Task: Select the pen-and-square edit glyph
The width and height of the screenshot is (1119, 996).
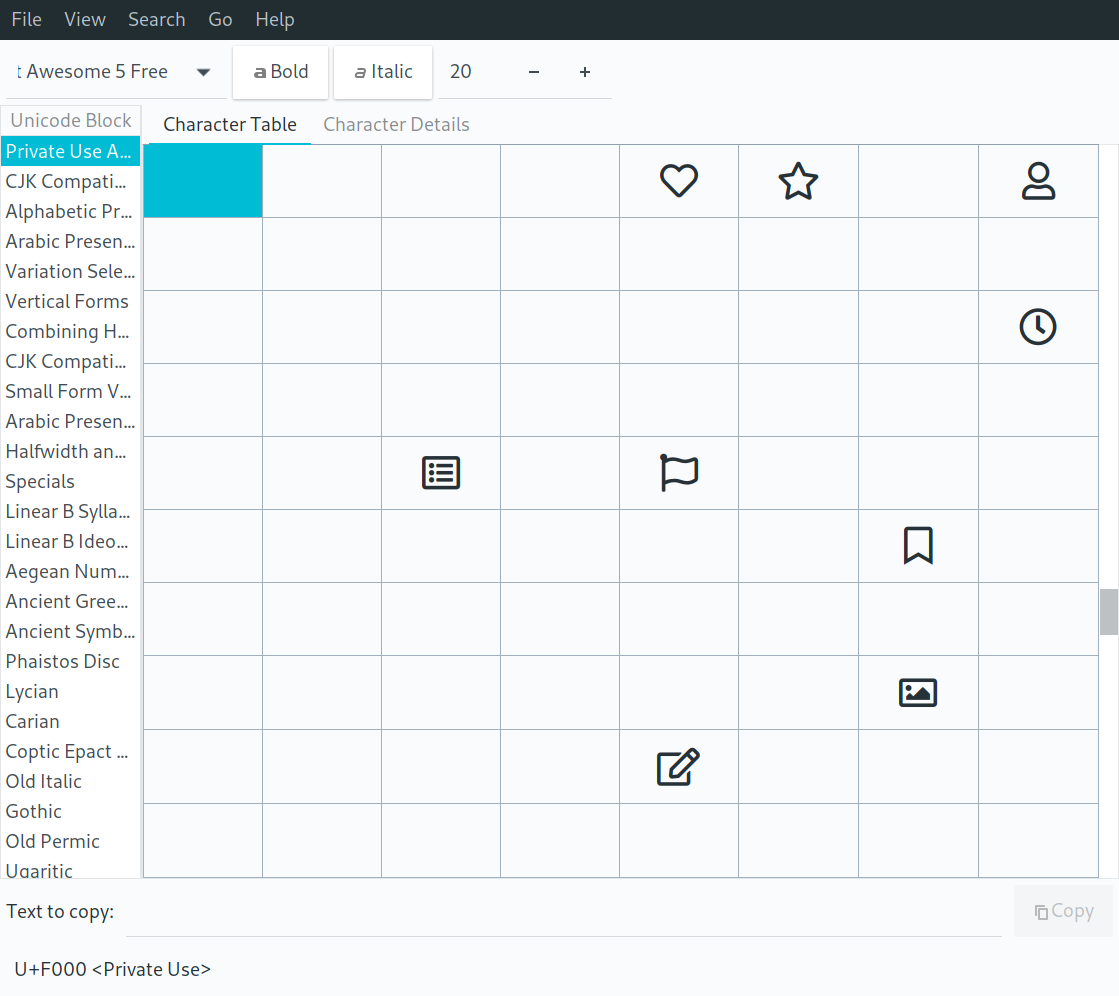Action: (x=679, y=766)
